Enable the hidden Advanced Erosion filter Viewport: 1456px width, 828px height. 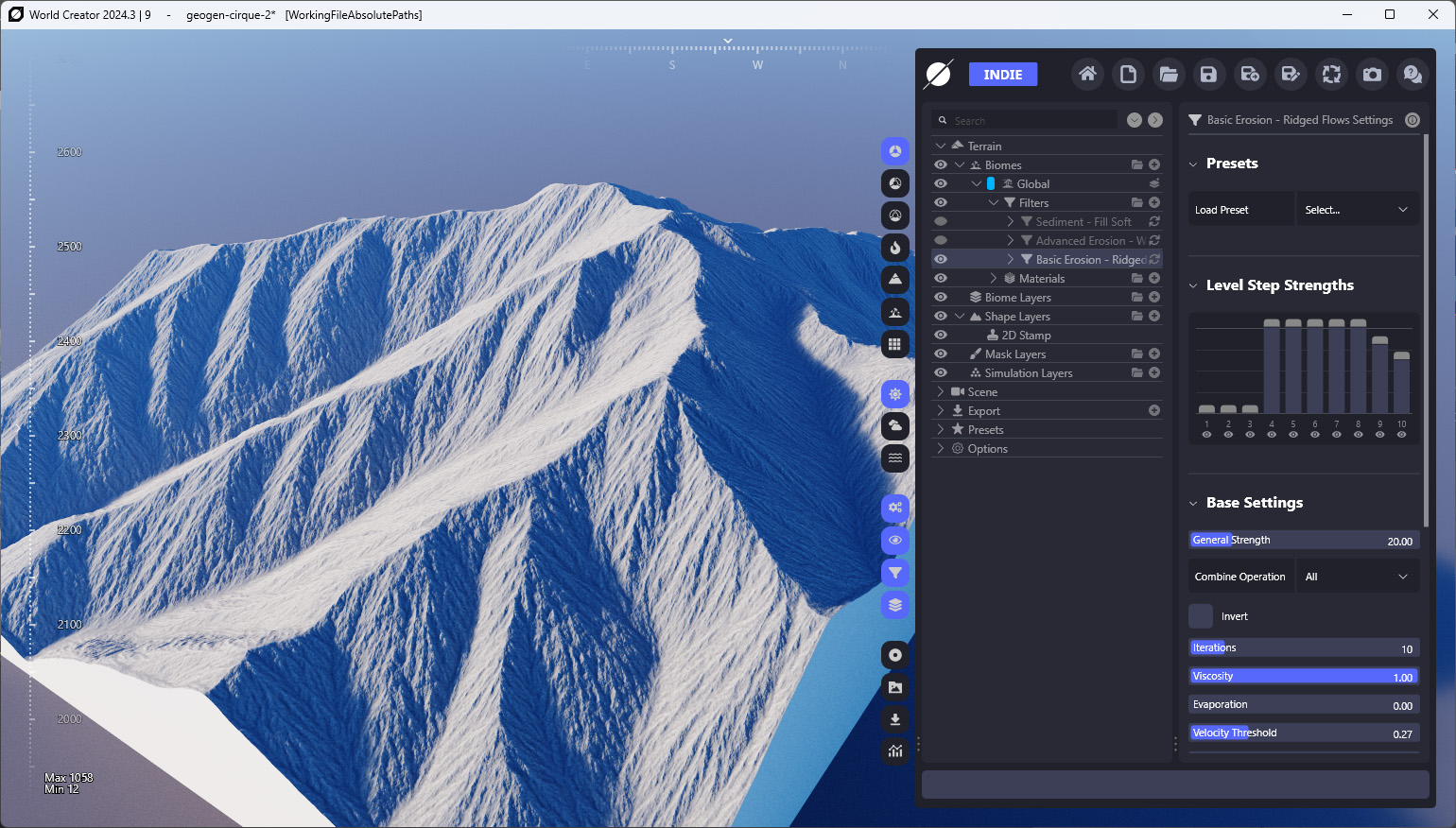(x=941, y=240)
